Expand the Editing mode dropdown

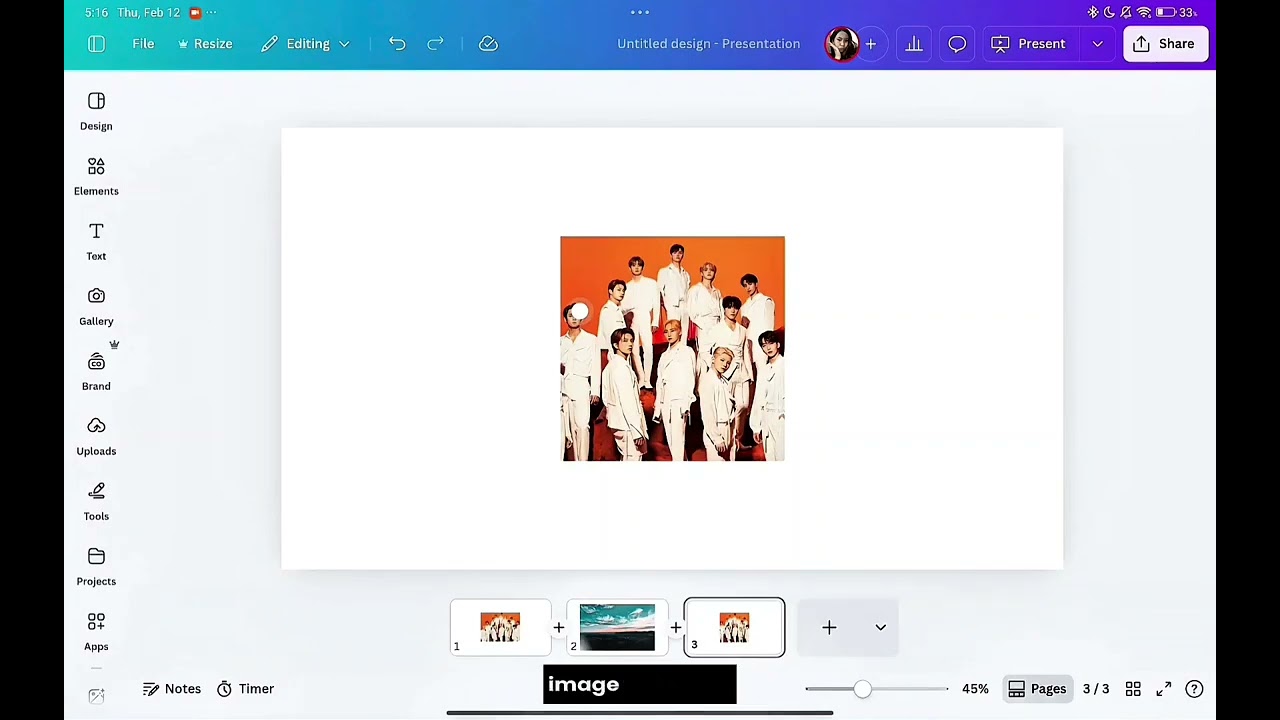point(305,44)
